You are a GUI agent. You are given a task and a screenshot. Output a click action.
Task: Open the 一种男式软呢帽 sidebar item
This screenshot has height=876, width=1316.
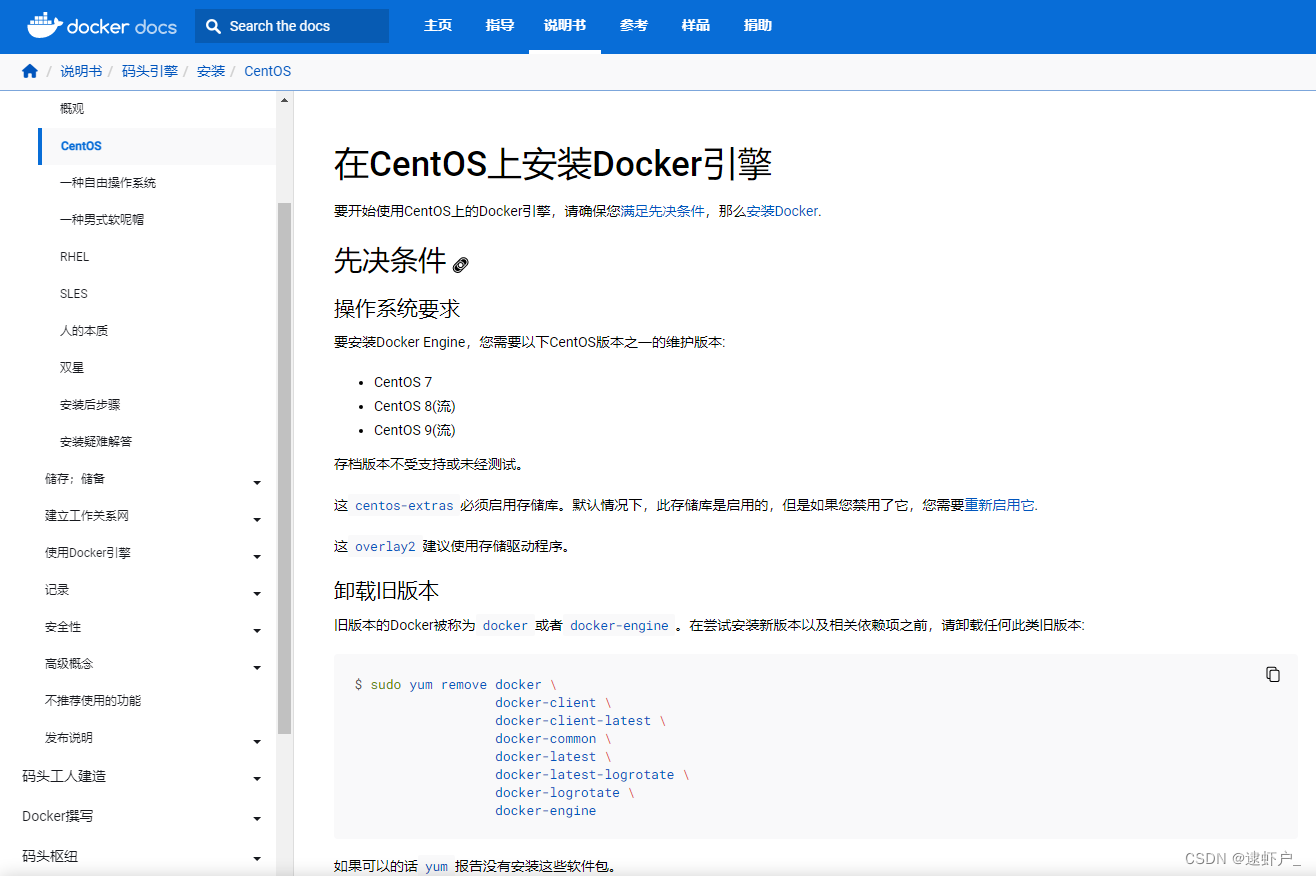coord(102,219)
